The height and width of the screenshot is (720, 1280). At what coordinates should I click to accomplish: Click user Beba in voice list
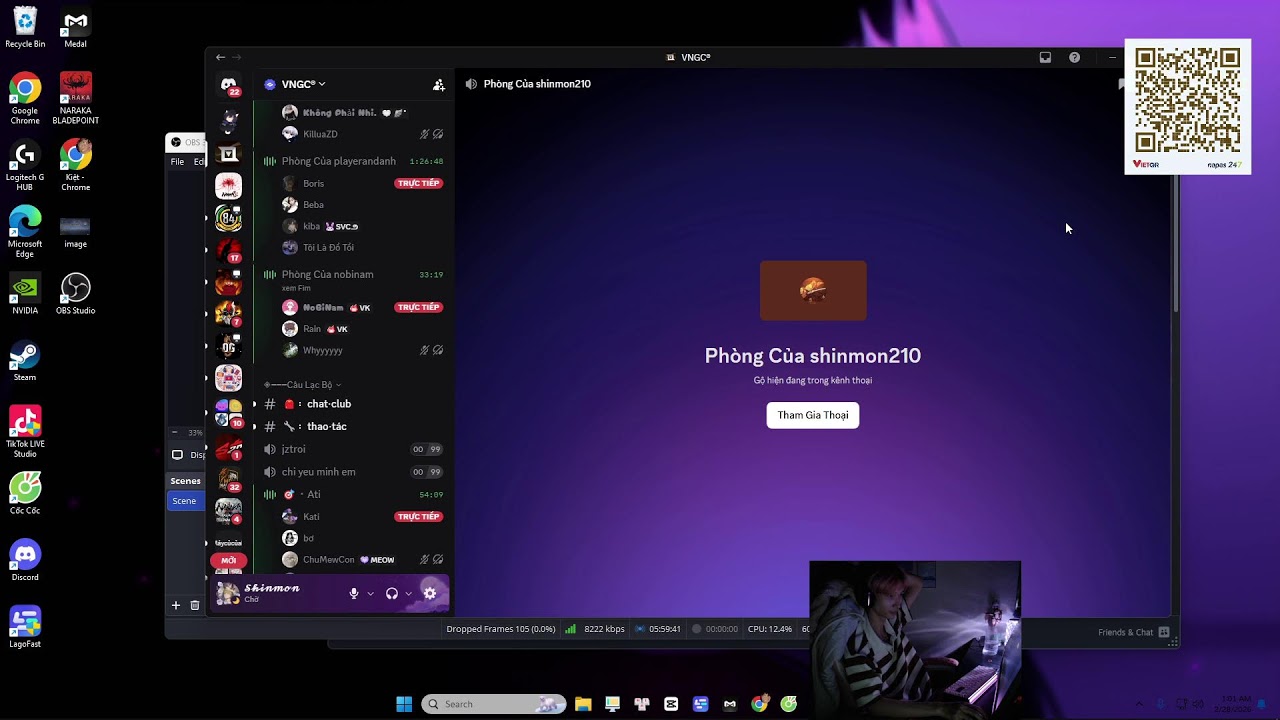pyautogui.click(x=314, y=205)
